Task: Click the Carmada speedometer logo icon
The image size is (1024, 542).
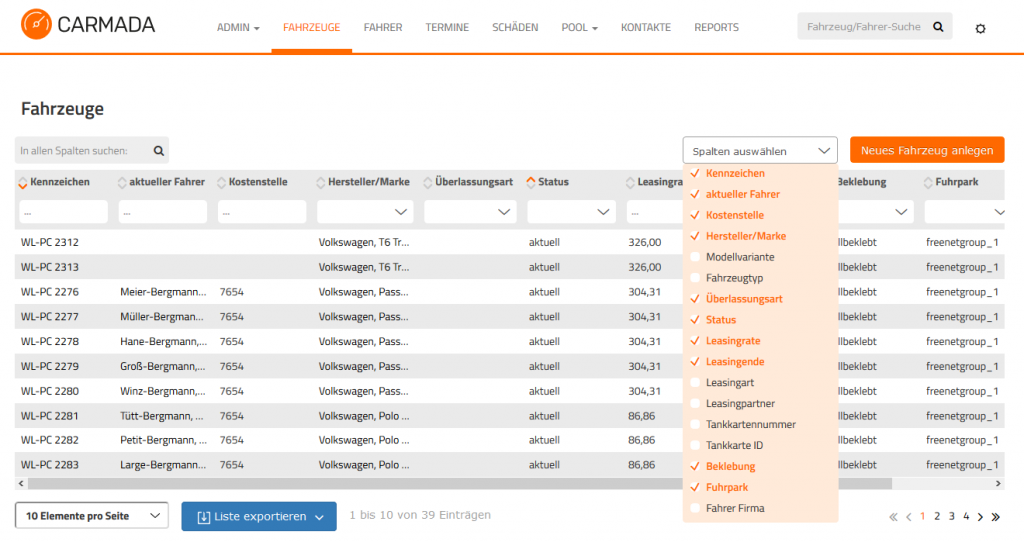Action: point(36,24)
